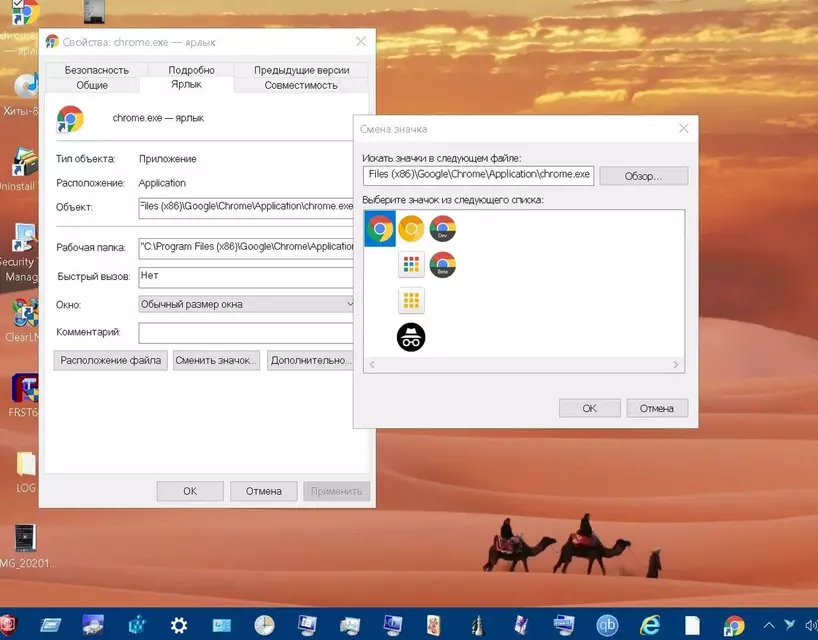Open Internet Explorer from taskbar

pyautogui.click(x=650, y=625)
